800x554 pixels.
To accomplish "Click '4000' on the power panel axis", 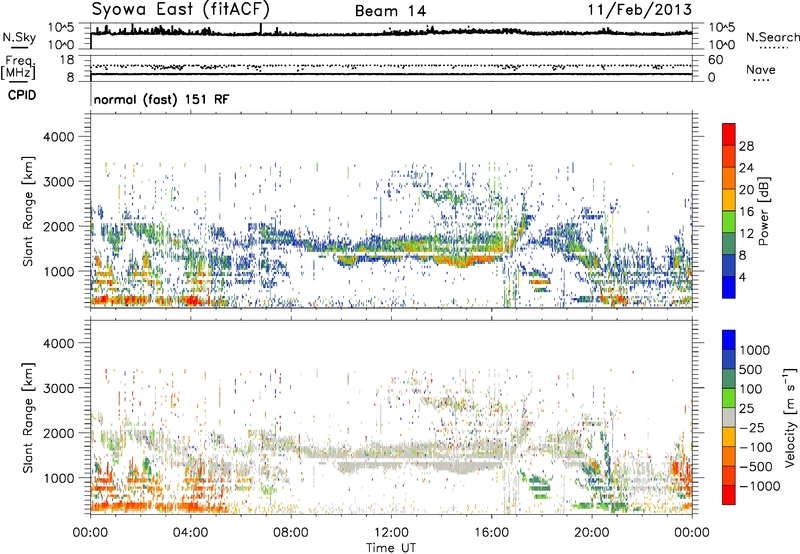I will (x=59, y=137).
